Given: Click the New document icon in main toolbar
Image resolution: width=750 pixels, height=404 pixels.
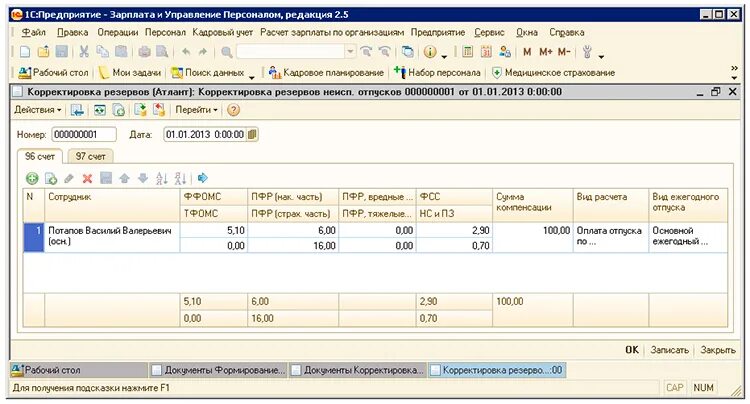Looking at the screenshot, I should pos(24,52).
